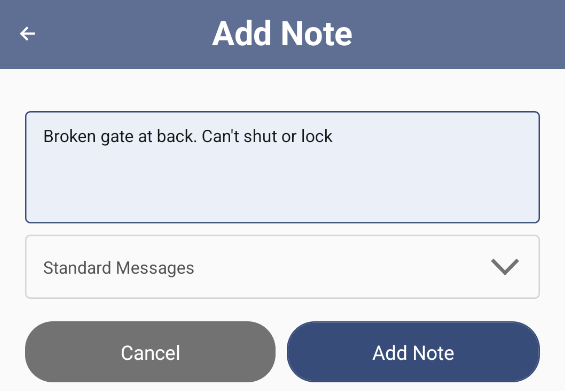
Task: Place cursor after the word lock
Action: click(x=333, y=137)
